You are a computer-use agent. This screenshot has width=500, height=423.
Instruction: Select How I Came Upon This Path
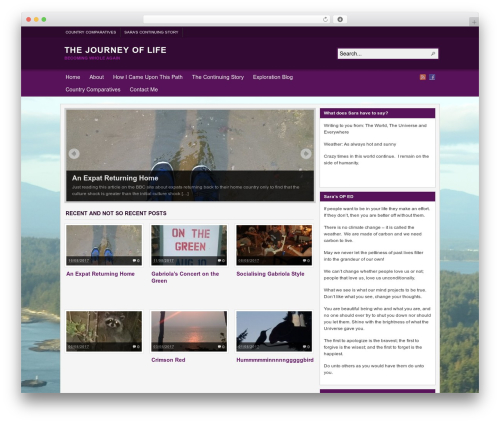click(148, 77)
